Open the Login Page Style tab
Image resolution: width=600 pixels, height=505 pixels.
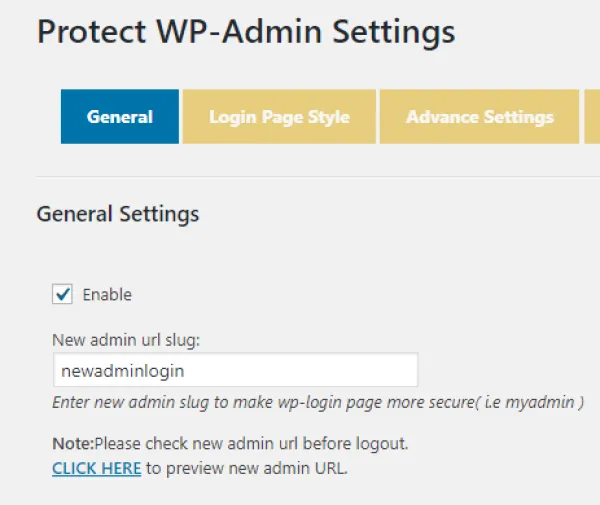[x=279, y=117]
